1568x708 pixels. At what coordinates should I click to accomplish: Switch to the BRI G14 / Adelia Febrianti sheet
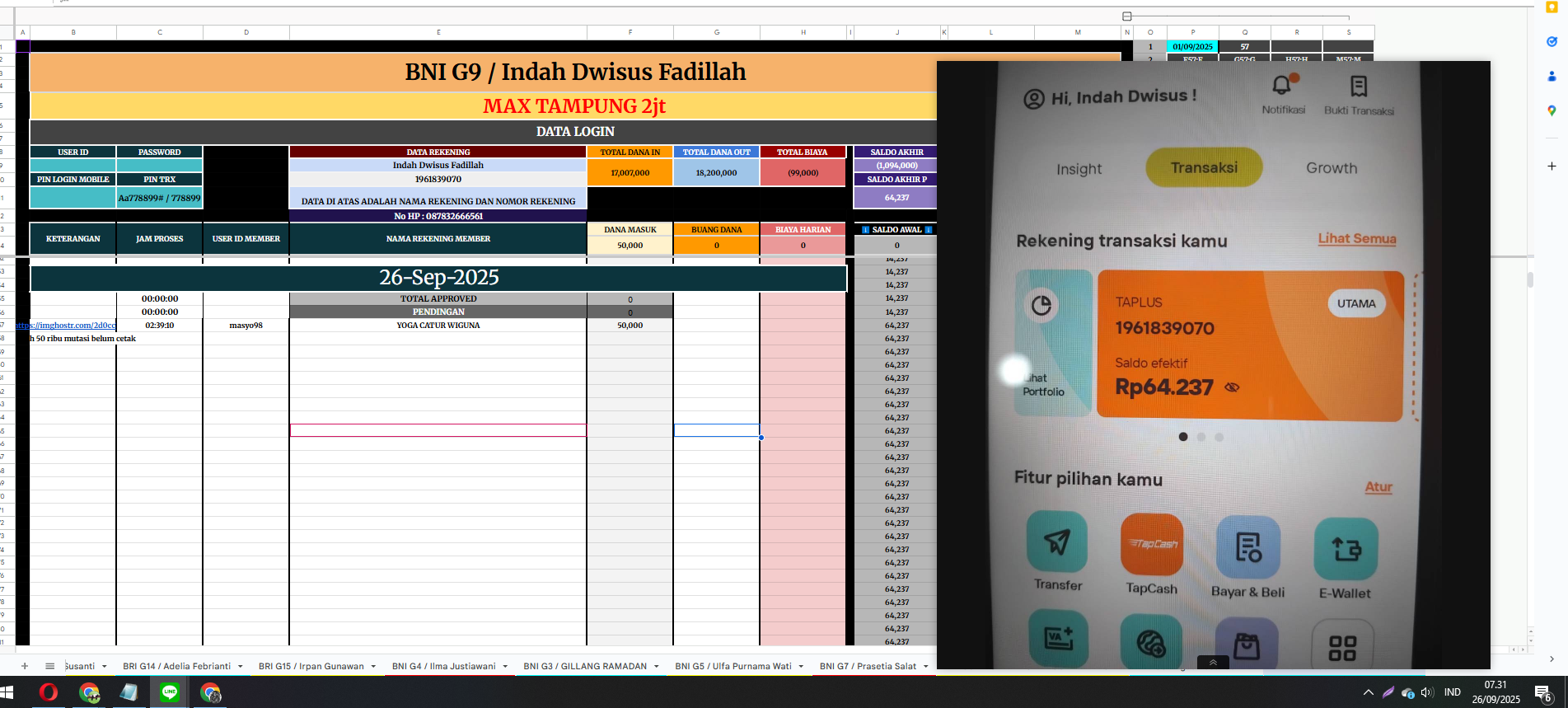click(x=176, y=666)
